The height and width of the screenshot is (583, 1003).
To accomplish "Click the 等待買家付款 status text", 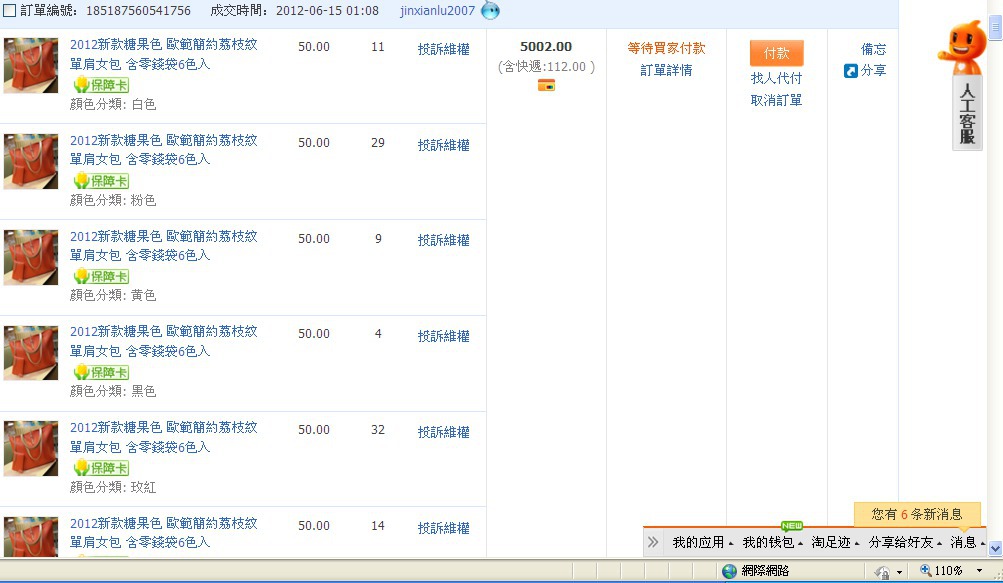I will (666, 49).
